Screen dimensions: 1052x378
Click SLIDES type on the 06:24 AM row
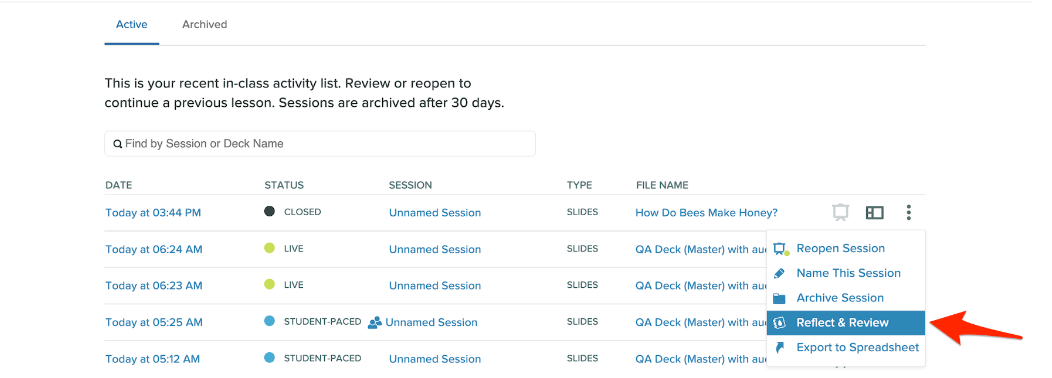click(582, 248)
